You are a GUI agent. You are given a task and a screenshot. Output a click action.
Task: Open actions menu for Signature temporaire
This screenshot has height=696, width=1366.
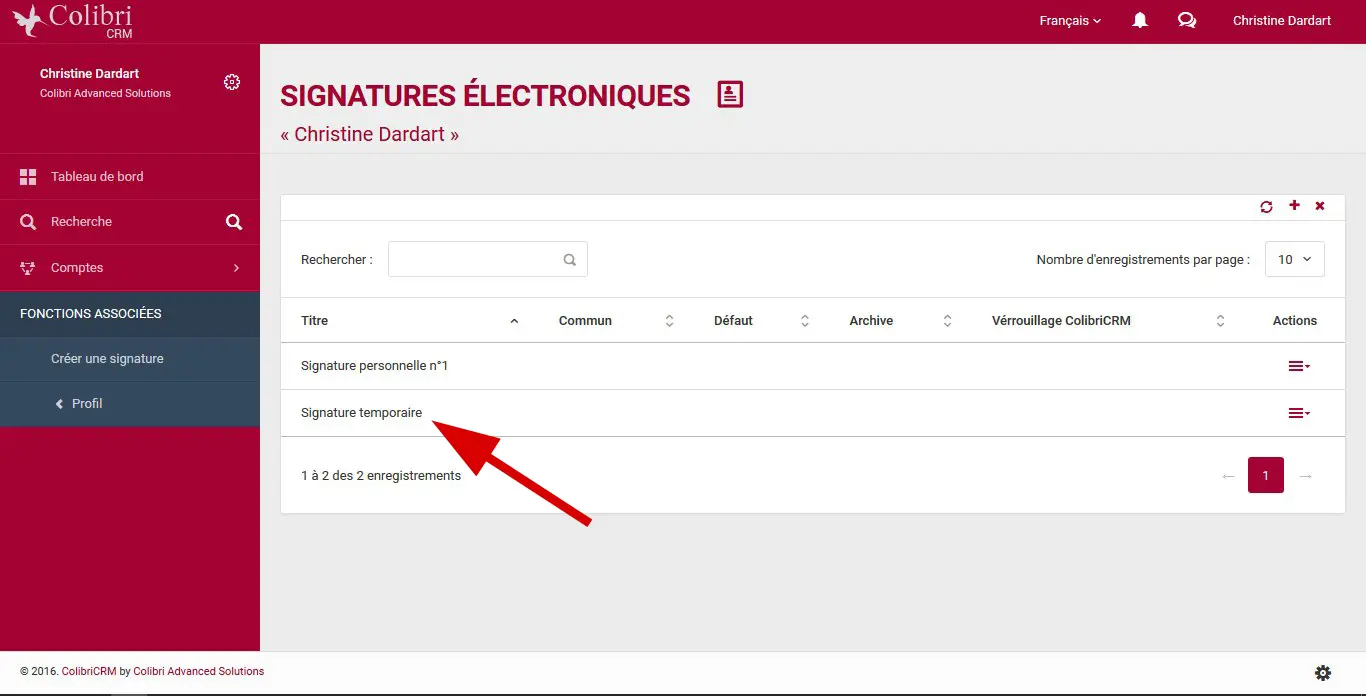point(1299,413)
